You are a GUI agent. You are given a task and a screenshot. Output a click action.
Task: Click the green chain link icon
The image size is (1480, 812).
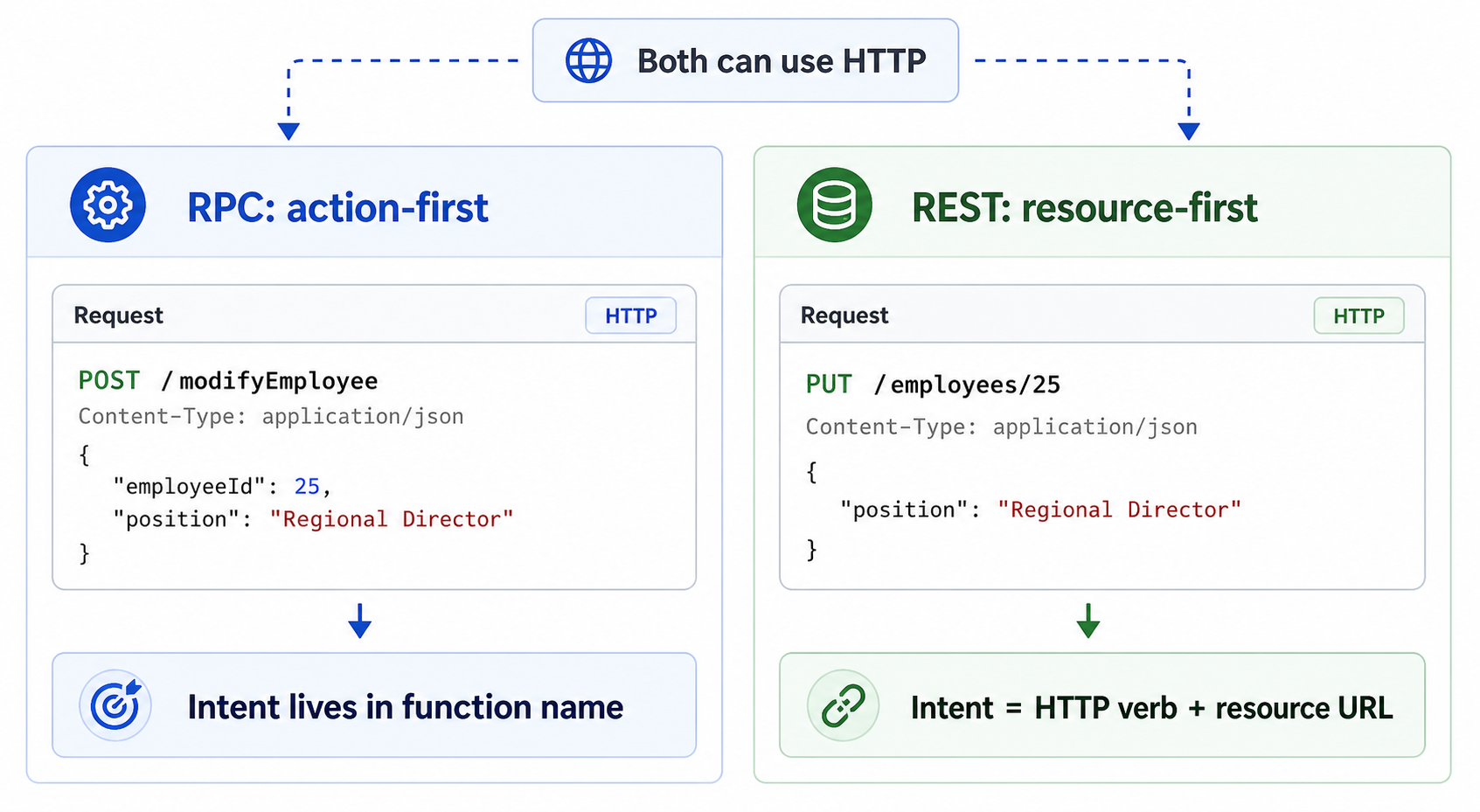click(843, 705)
